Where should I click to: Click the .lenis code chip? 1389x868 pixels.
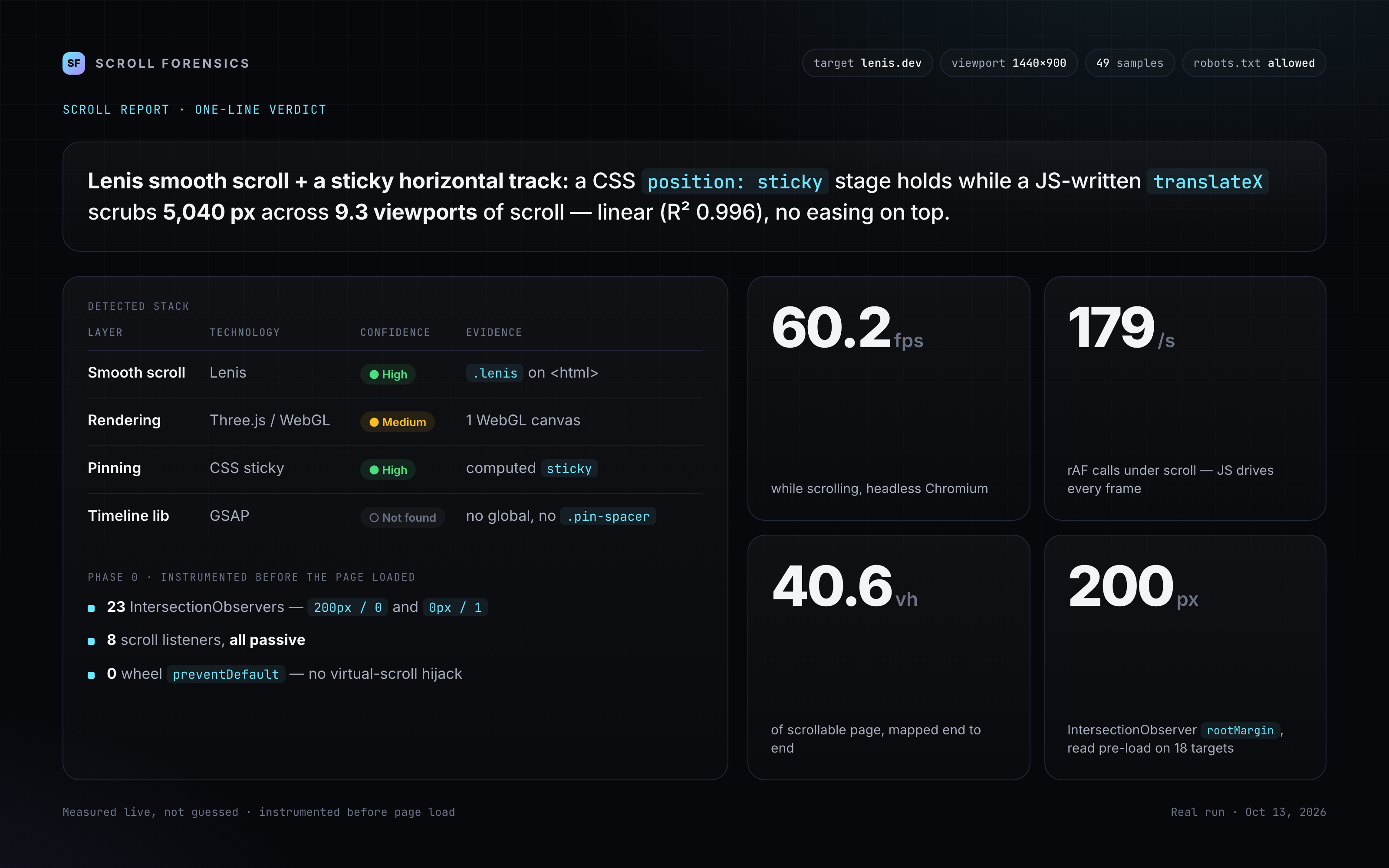click(x=495, y=373)
